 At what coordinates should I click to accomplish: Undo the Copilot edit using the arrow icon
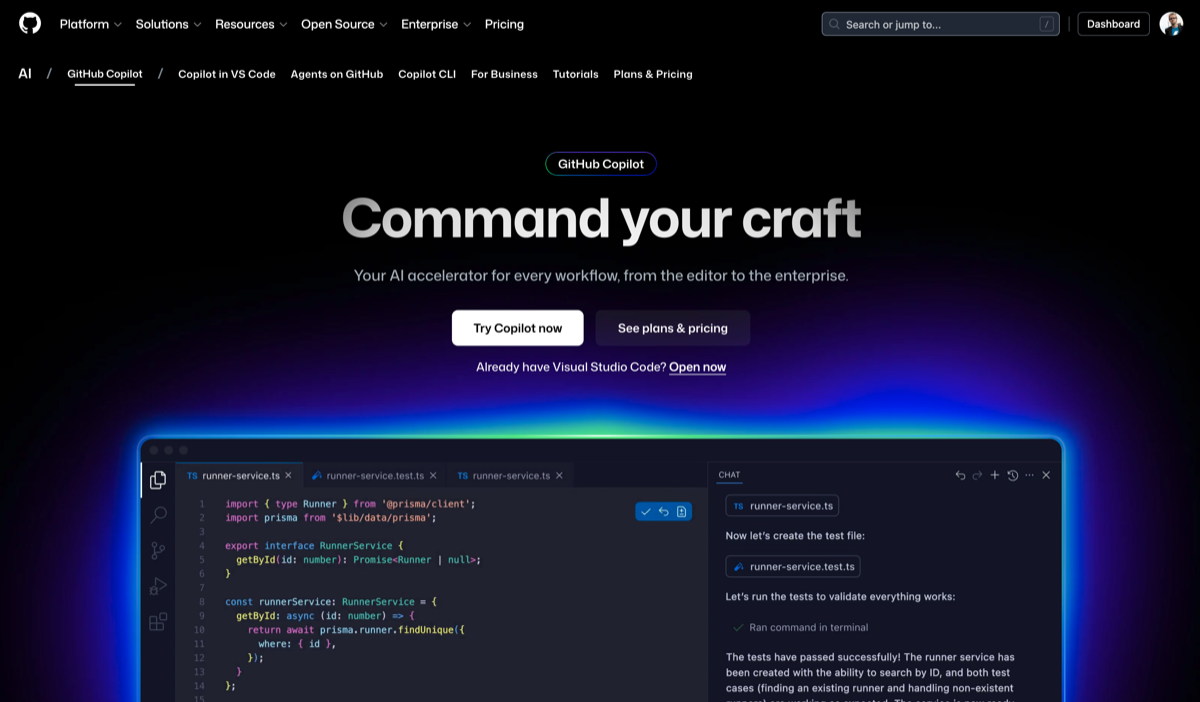click(663, 511)
